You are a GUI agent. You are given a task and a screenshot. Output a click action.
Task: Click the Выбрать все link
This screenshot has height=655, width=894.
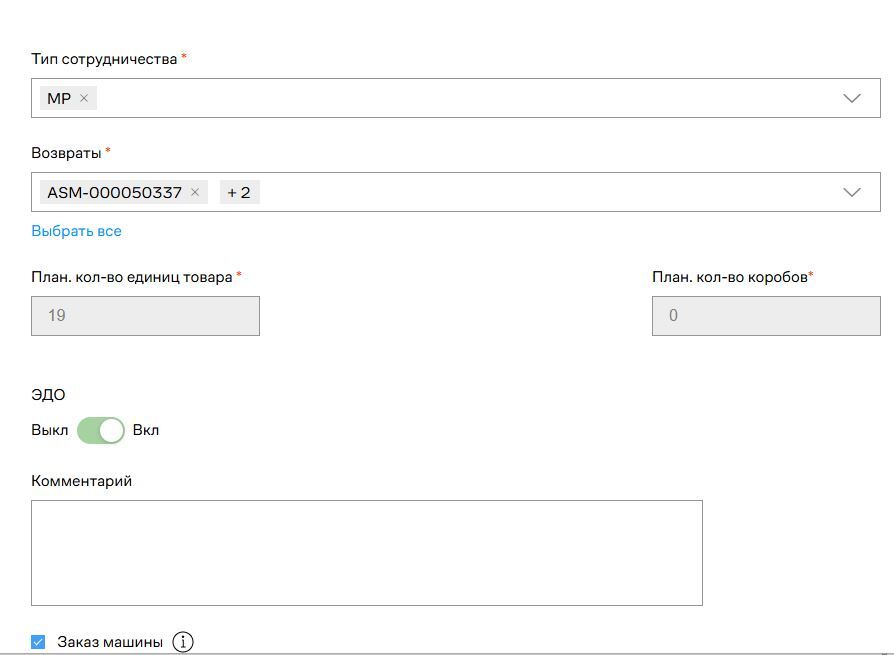(x=76, y=231)
